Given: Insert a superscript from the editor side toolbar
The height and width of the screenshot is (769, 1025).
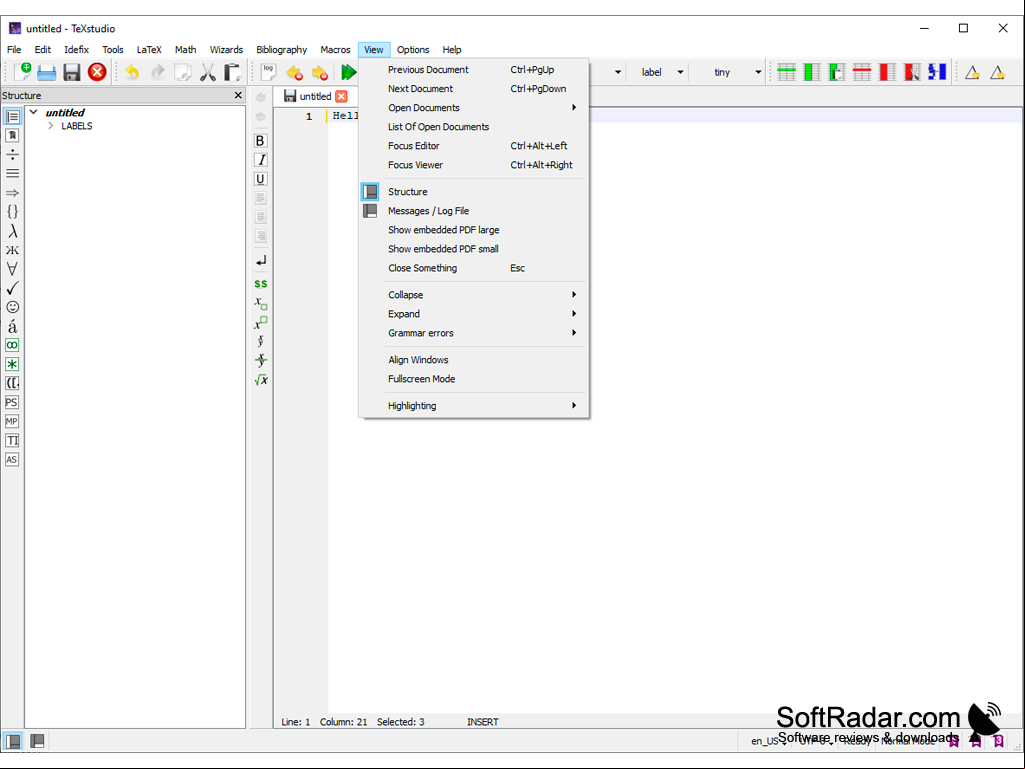Looking at the screenshot, I should [261, 322].
